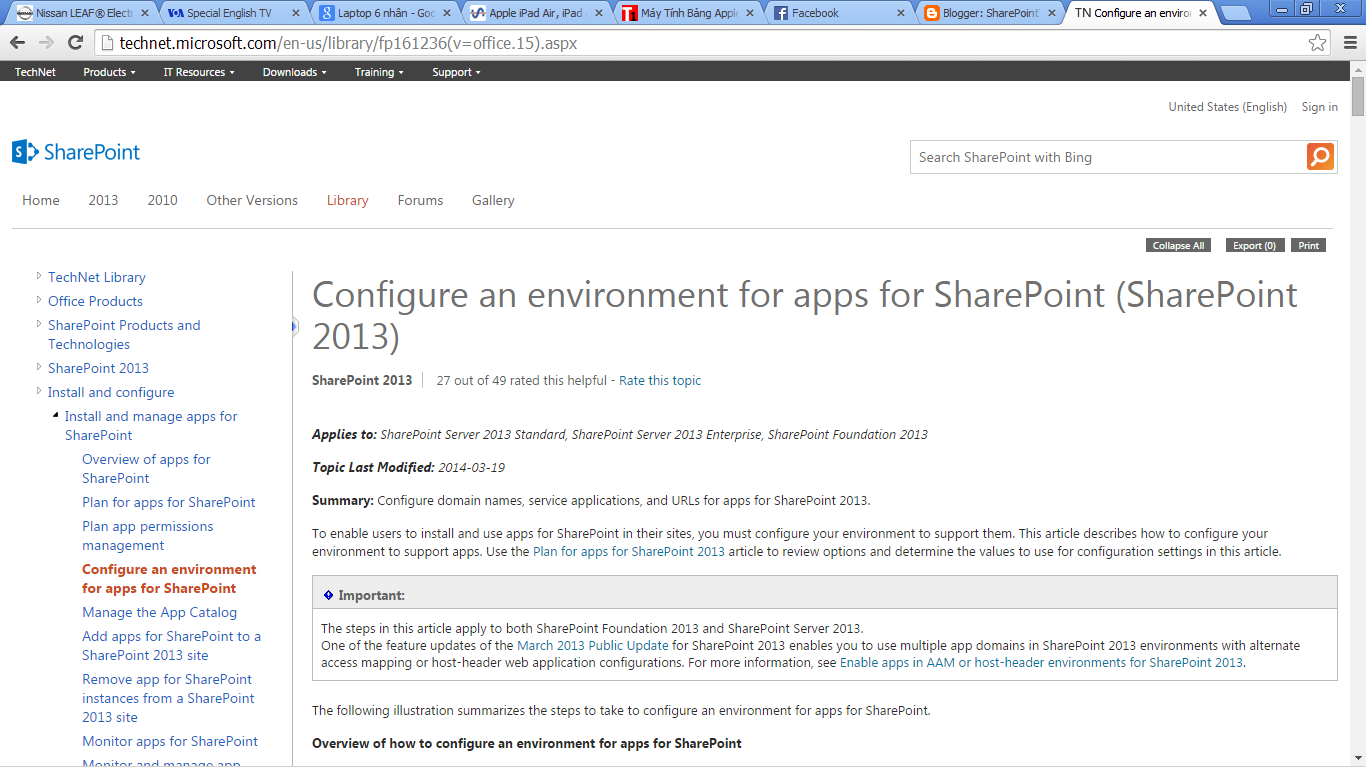Open the Training dropdown menu
Viewport: 1366px width, 768px height.
pos(379,72)
